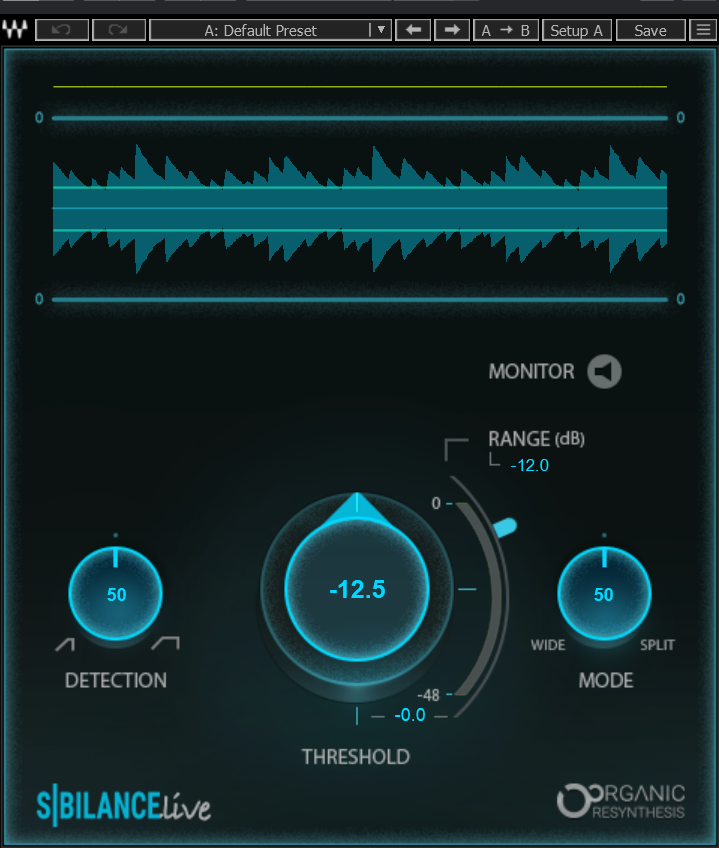Click the MODE label
719x848 pixels.
tap(606, 680)
